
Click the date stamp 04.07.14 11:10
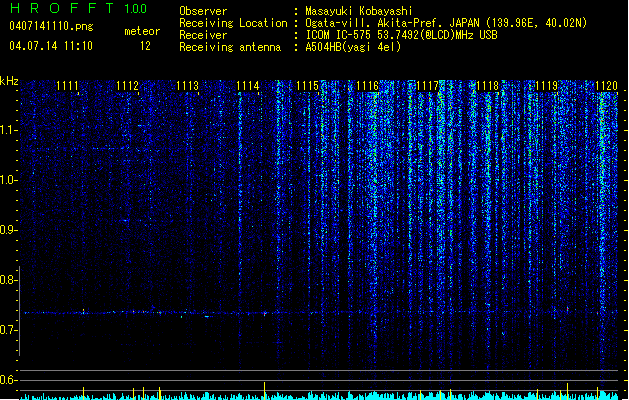51,46
